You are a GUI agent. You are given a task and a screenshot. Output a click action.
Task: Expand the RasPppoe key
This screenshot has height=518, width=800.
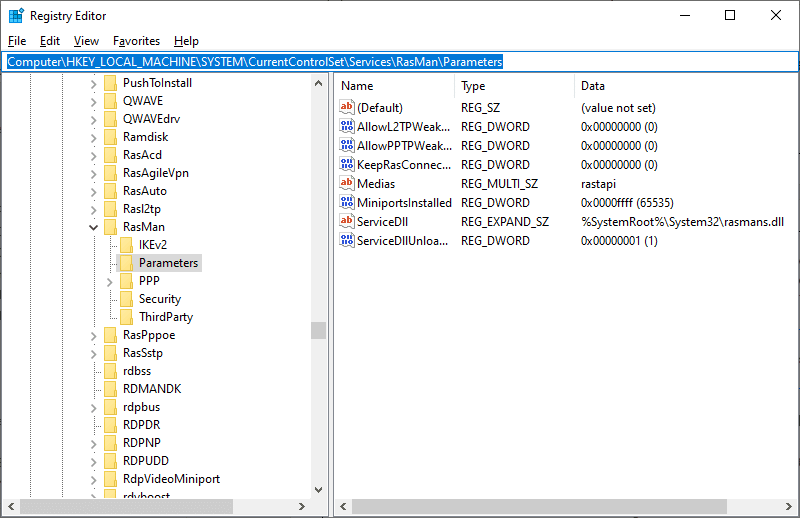tap(93, 336)
